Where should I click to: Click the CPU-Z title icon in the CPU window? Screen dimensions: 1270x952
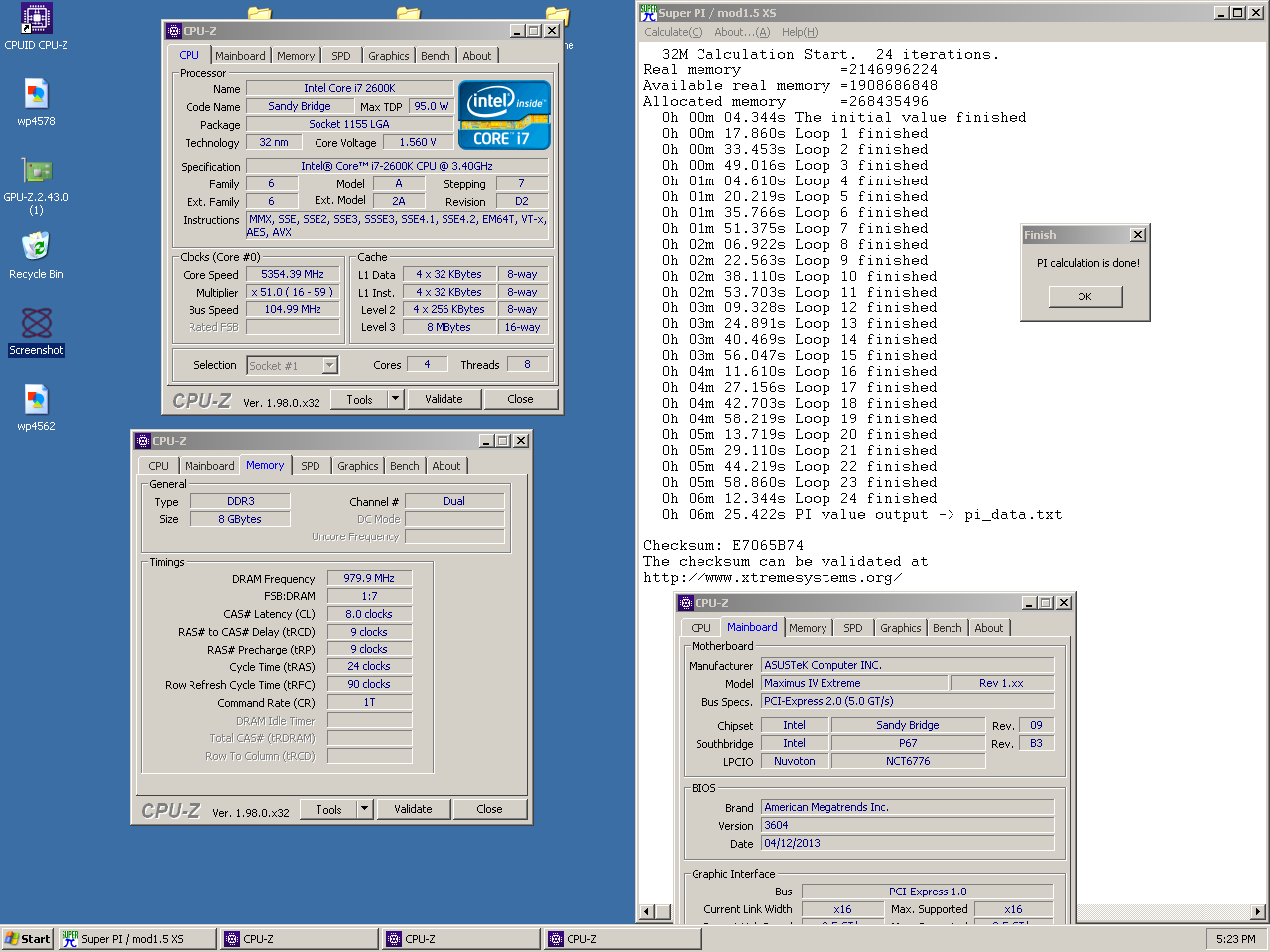click(x=174, y=31)
